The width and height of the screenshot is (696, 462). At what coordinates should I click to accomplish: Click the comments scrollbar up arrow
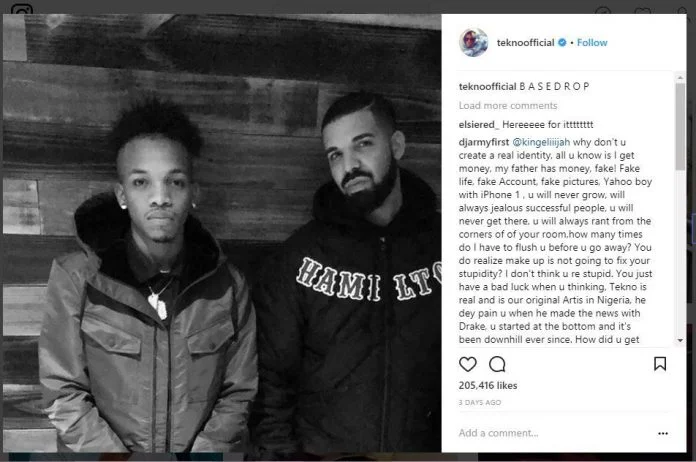pyautogui.click(x=680, y=78)
